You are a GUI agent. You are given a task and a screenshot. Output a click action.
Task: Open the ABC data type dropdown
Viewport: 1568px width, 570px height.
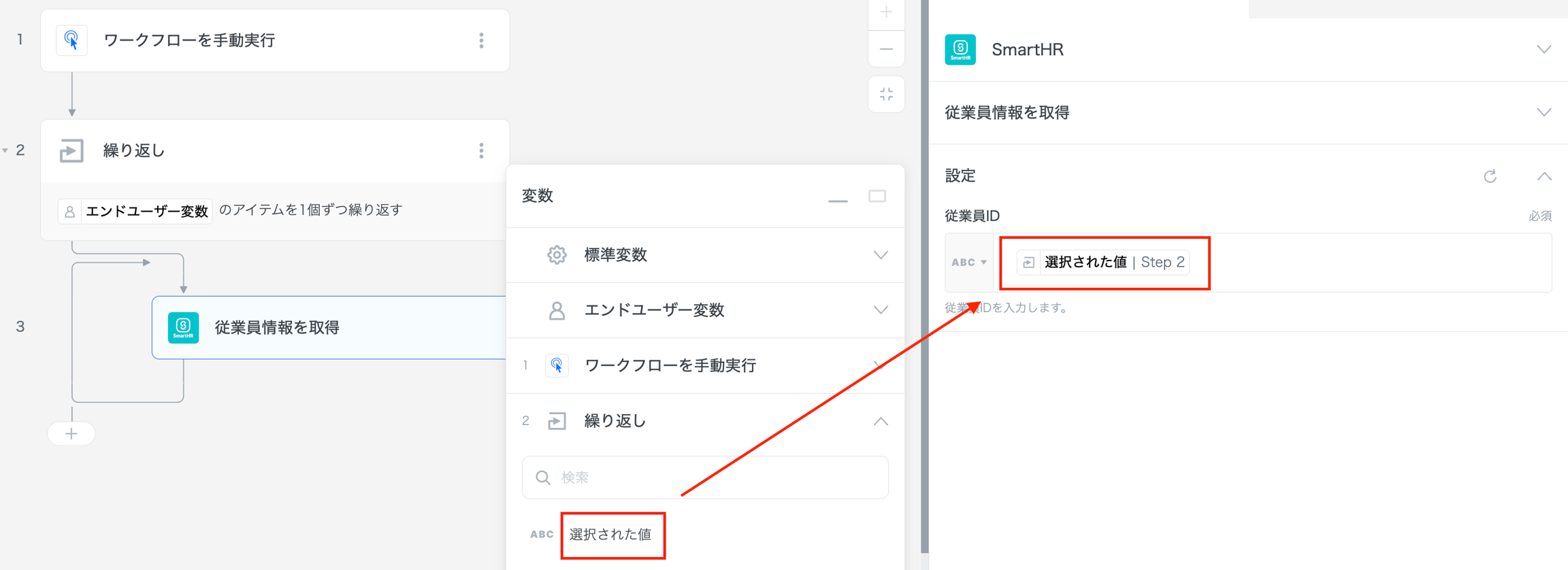click(968, 263)
